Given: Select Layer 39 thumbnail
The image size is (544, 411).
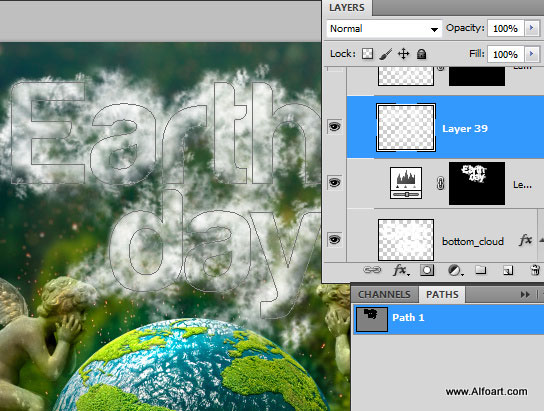Looking at the screenshot, I should pos(406,128).
